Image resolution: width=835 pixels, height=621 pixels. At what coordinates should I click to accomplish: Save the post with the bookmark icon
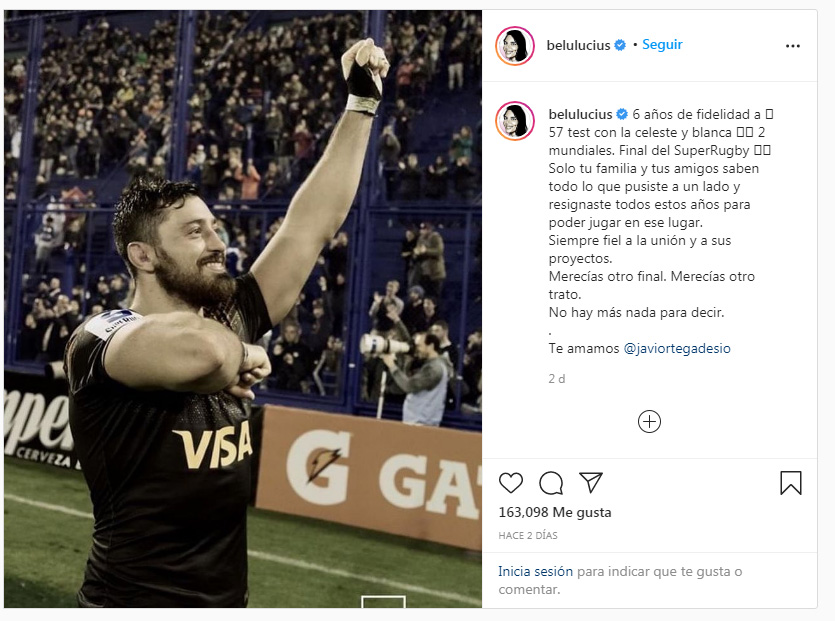tap(791, 483)
